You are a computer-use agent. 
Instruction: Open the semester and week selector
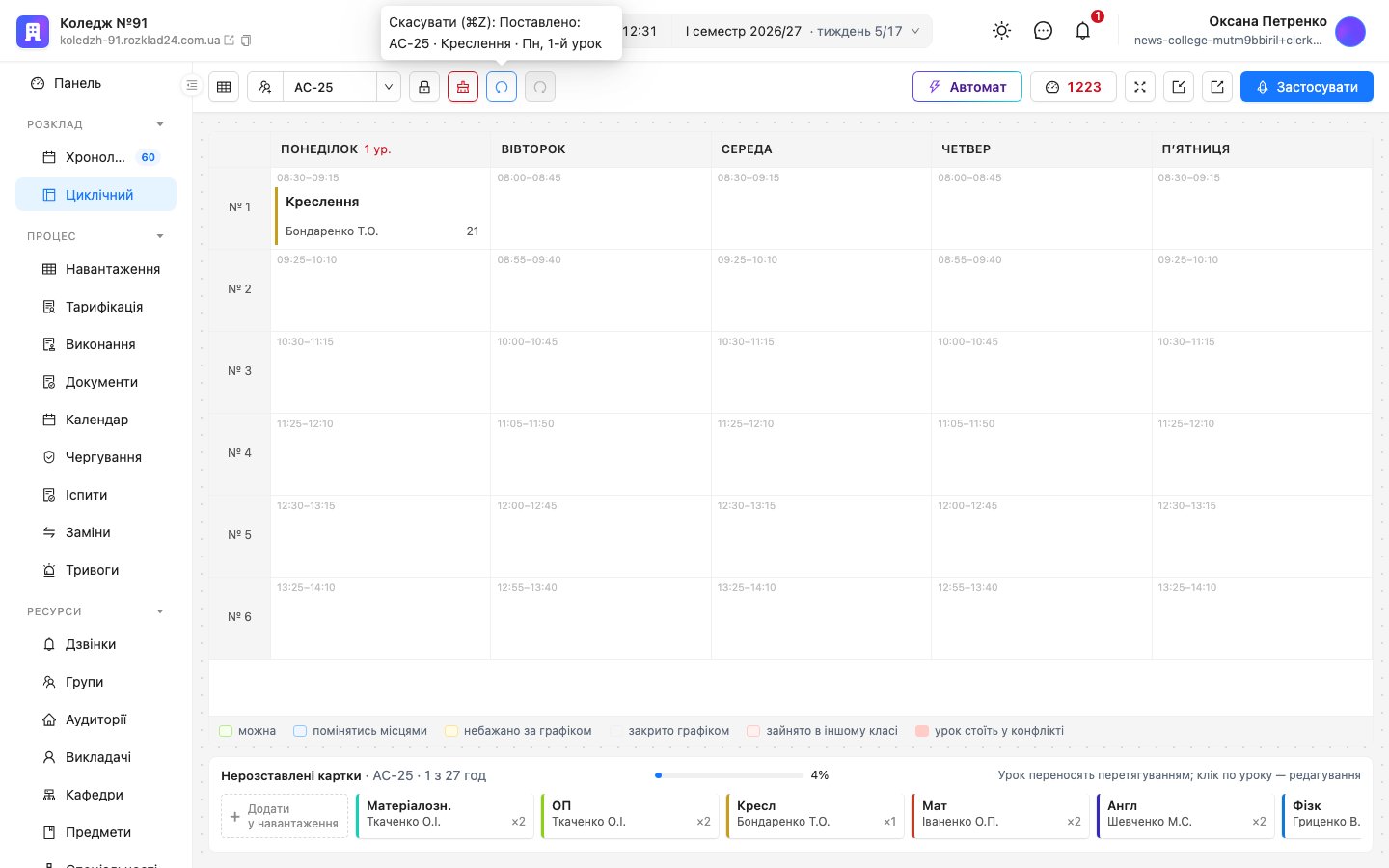click(803, 31)
